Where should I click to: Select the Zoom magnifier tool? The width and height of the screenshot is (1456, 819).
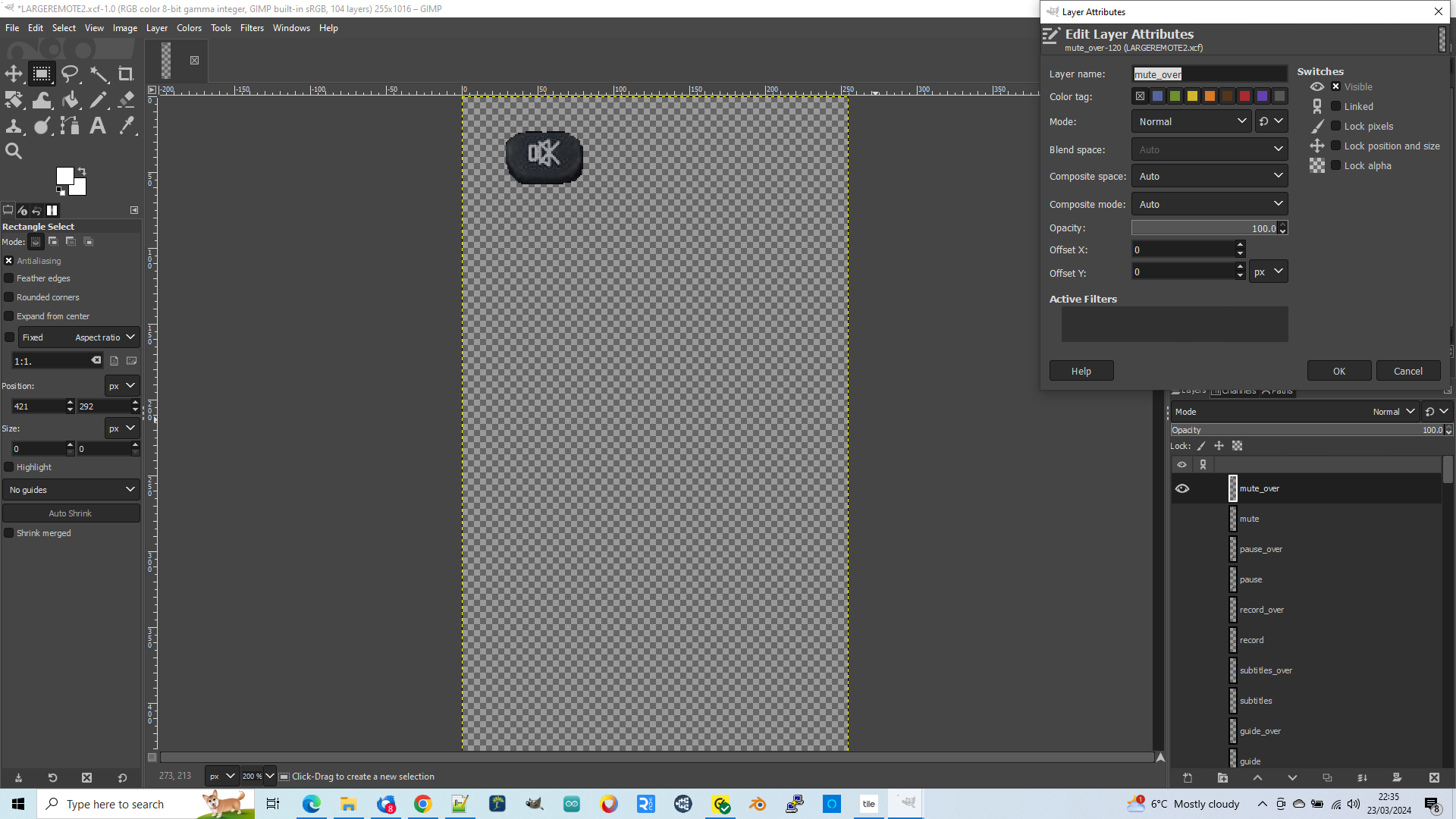pyautogui.click(x=14, y=152)
